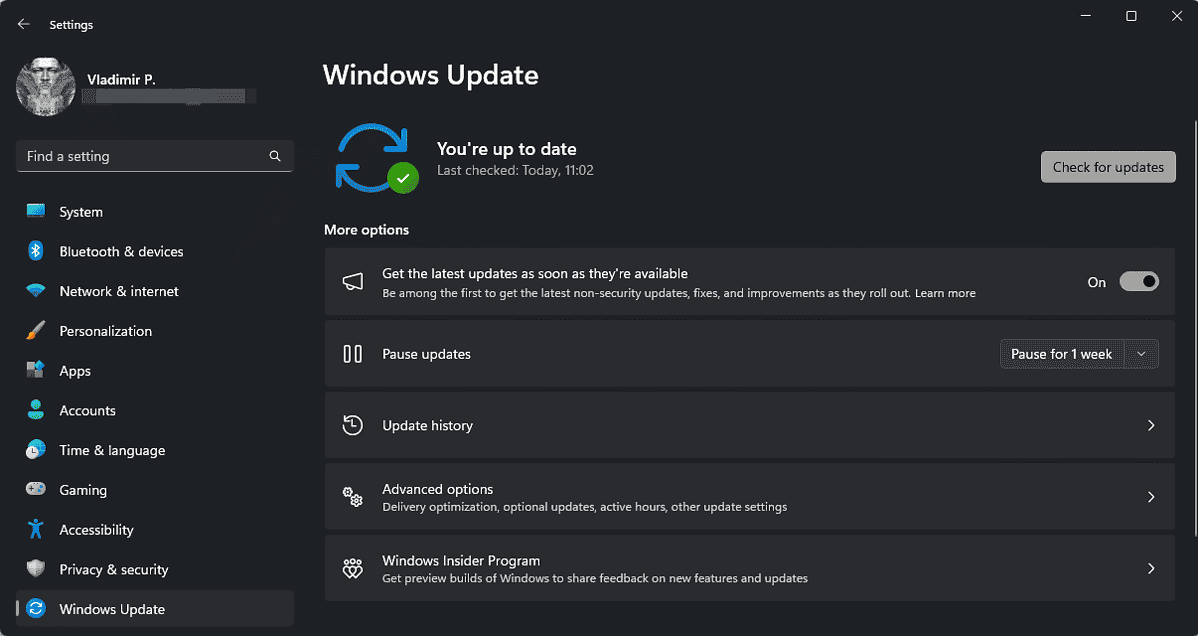Click the Windows Insider Program hearts icon
Image resolution: width=1198 pixels, height=636 pixels.
click(x=352, y=568)
